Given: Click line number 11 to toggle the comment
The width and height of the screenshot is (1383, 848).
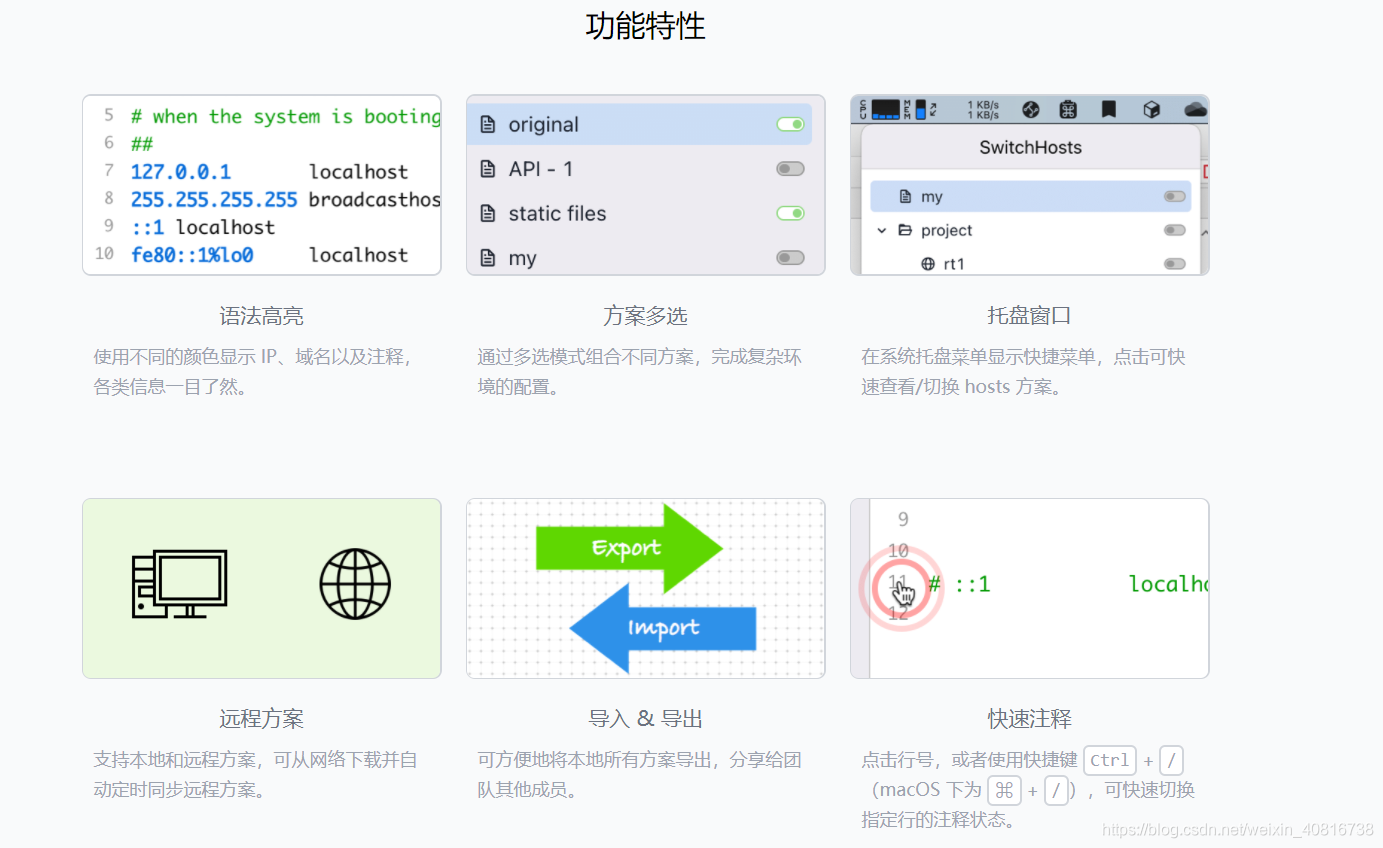Looking at the screenshot, I should (899, 581).
